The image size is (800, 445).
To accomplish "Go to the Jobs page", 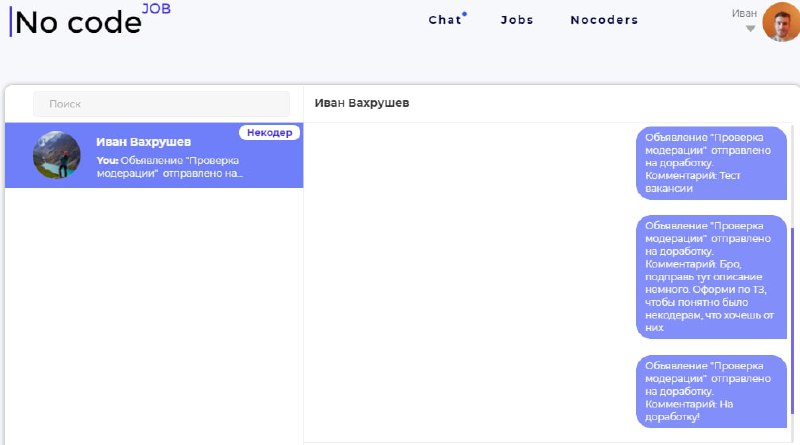I will coord(517,20).
